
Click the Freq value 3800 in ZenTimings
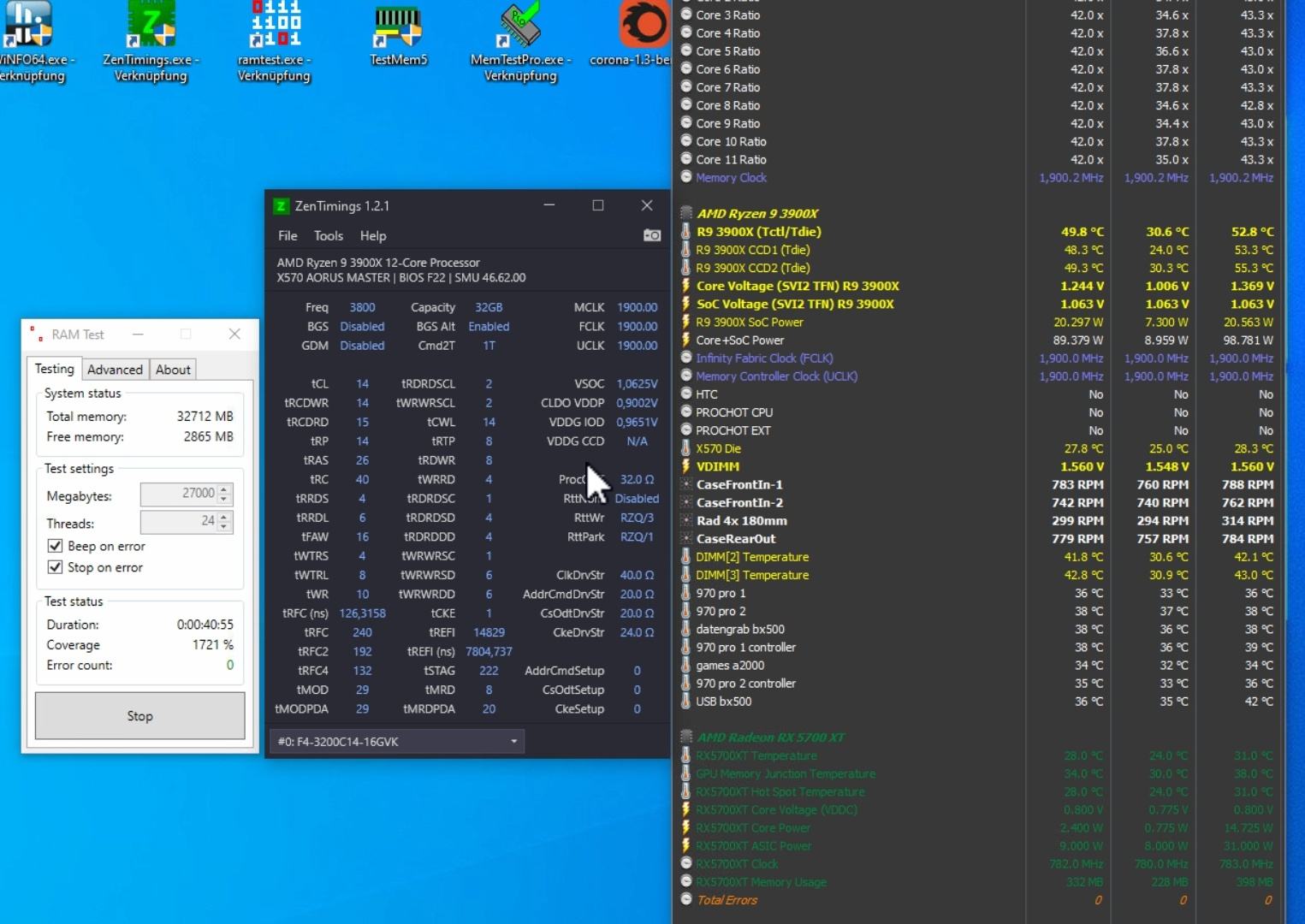(362, 307)
